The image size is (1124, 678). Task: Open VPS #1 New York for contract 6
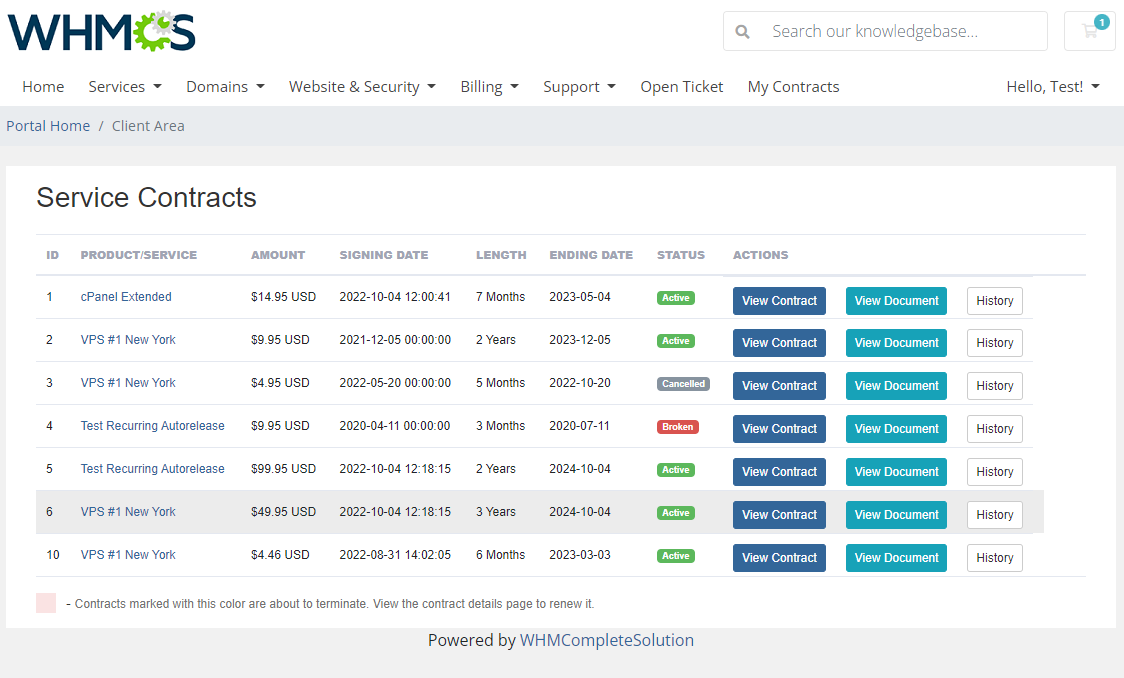128,512
